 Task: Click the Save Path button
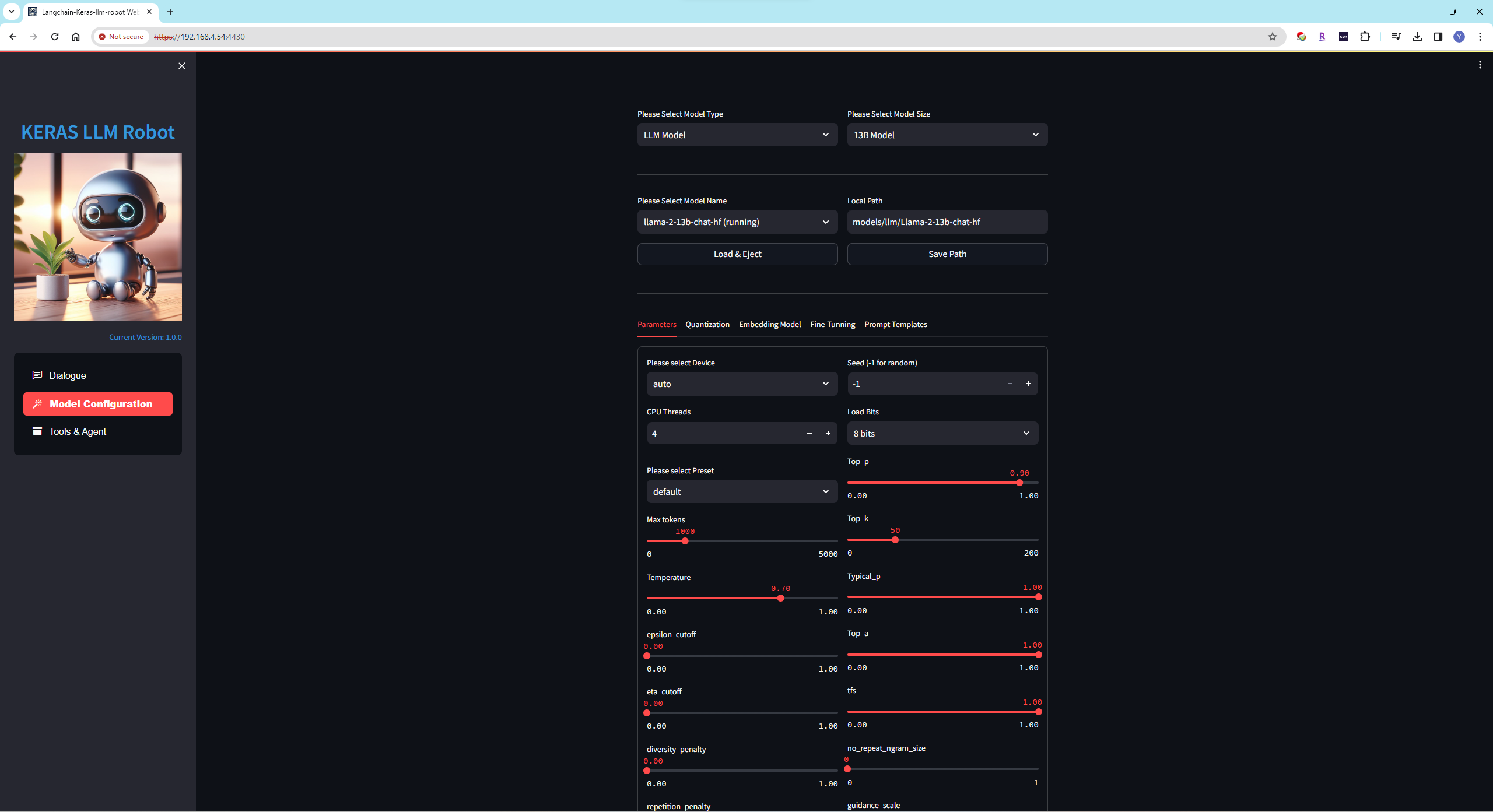pyautogui.click(x=946, y=254)
